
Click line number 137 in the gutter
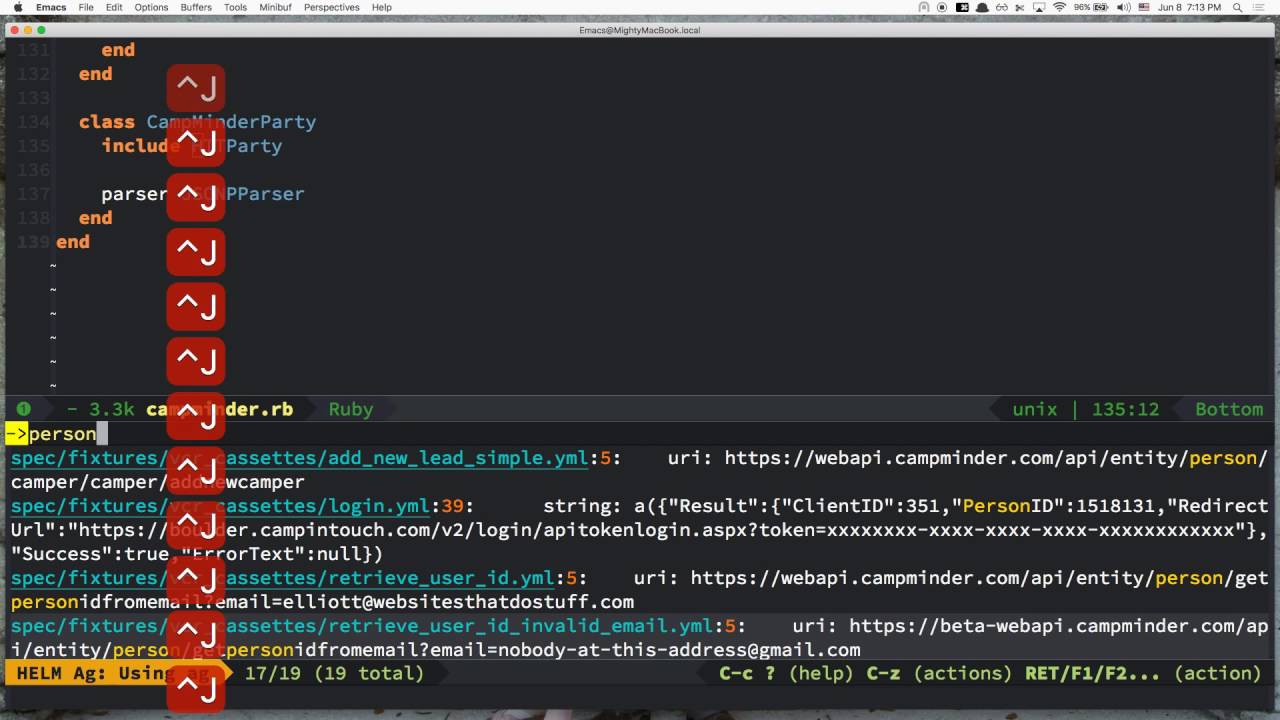point(34,193)
